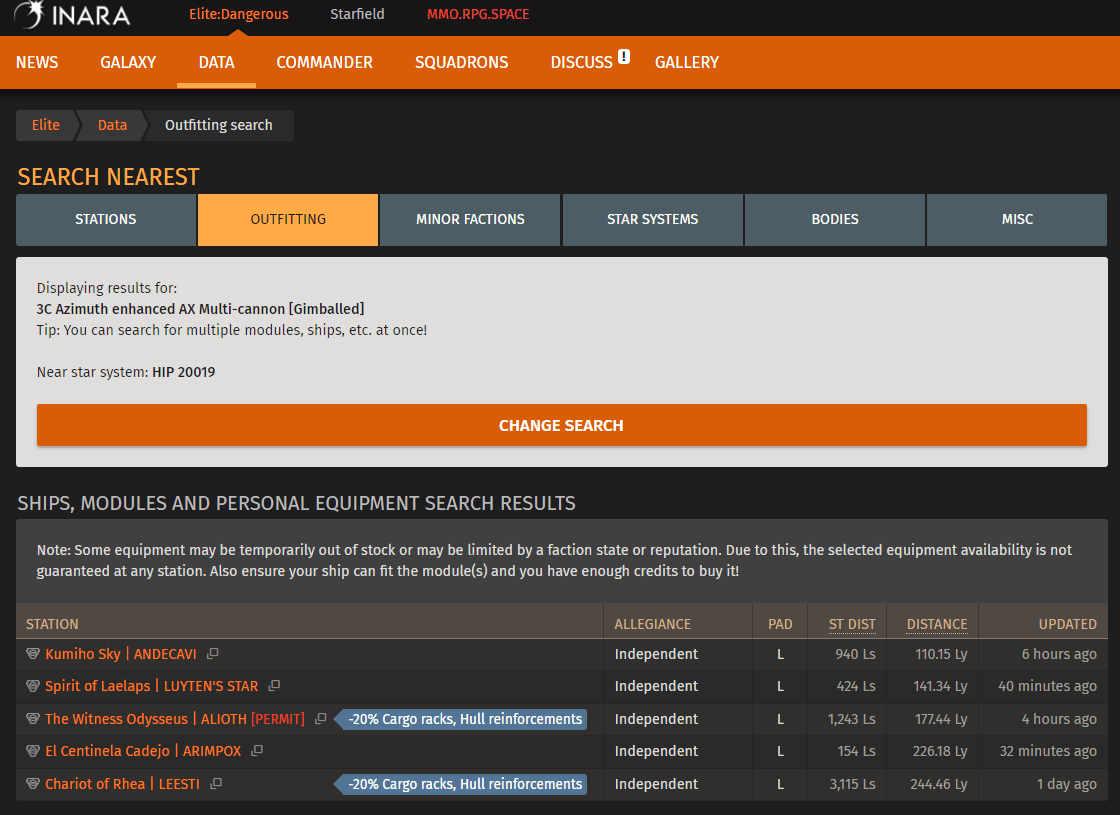Screen dimensions: 1120x815
Task: Select the MISC search tab
Action: [1017, 219]
